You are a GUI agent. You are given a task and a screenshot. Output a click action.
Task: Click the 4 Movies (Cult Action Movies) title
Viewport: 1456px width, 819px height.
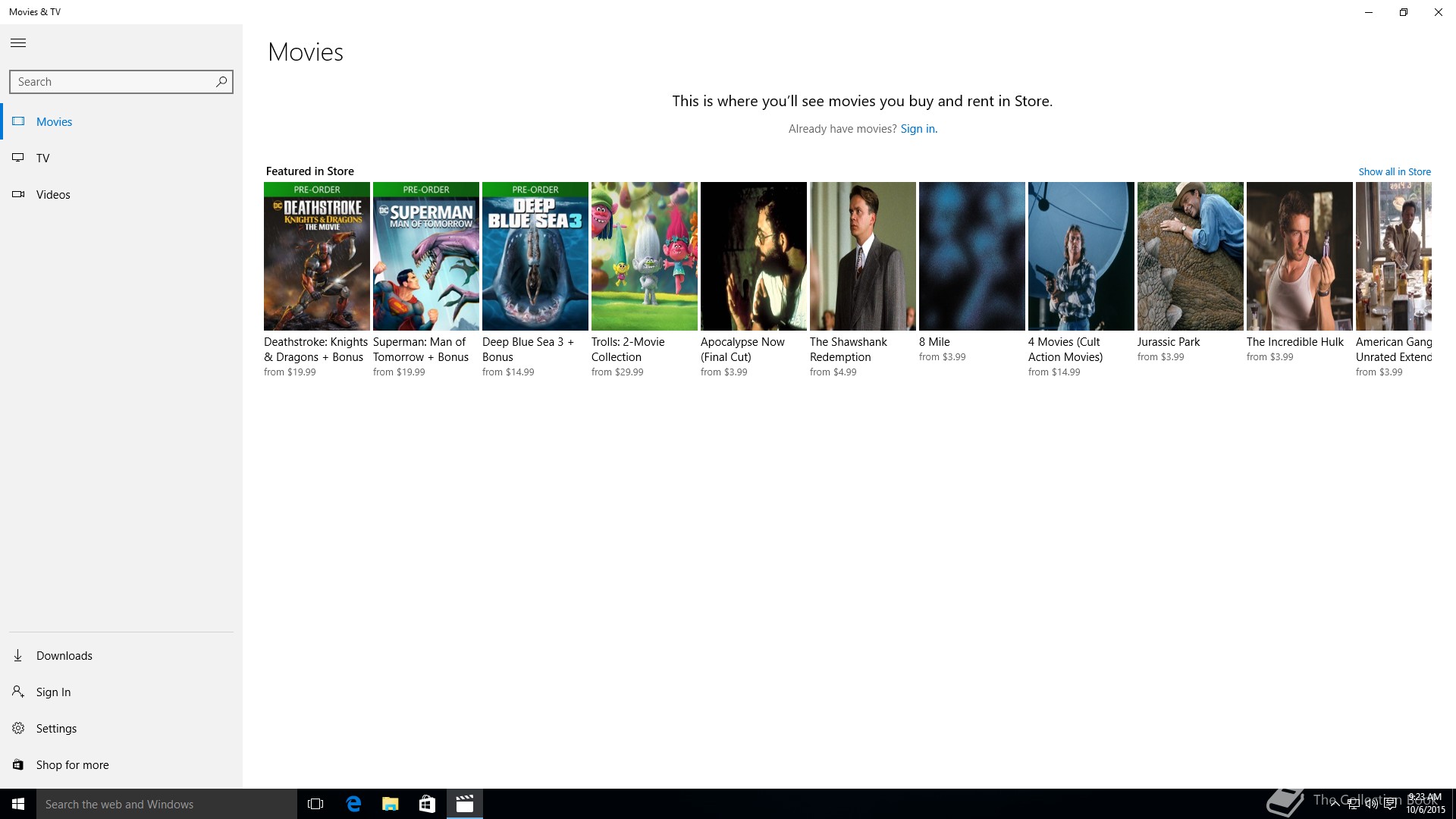pos(1065,350)
